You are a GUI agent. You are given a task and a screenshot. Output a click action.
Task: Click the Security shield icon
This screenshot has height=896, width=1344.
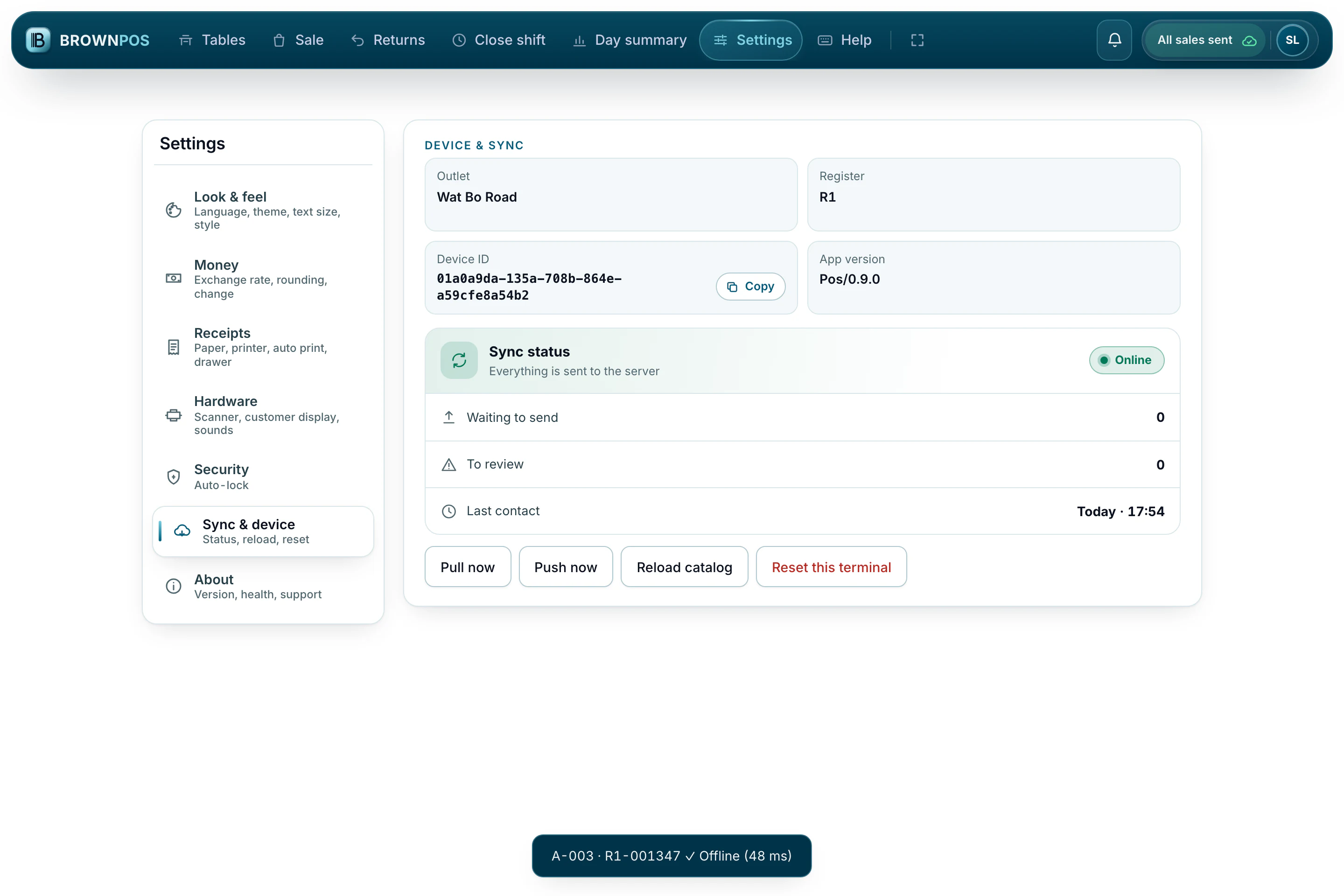173,476
